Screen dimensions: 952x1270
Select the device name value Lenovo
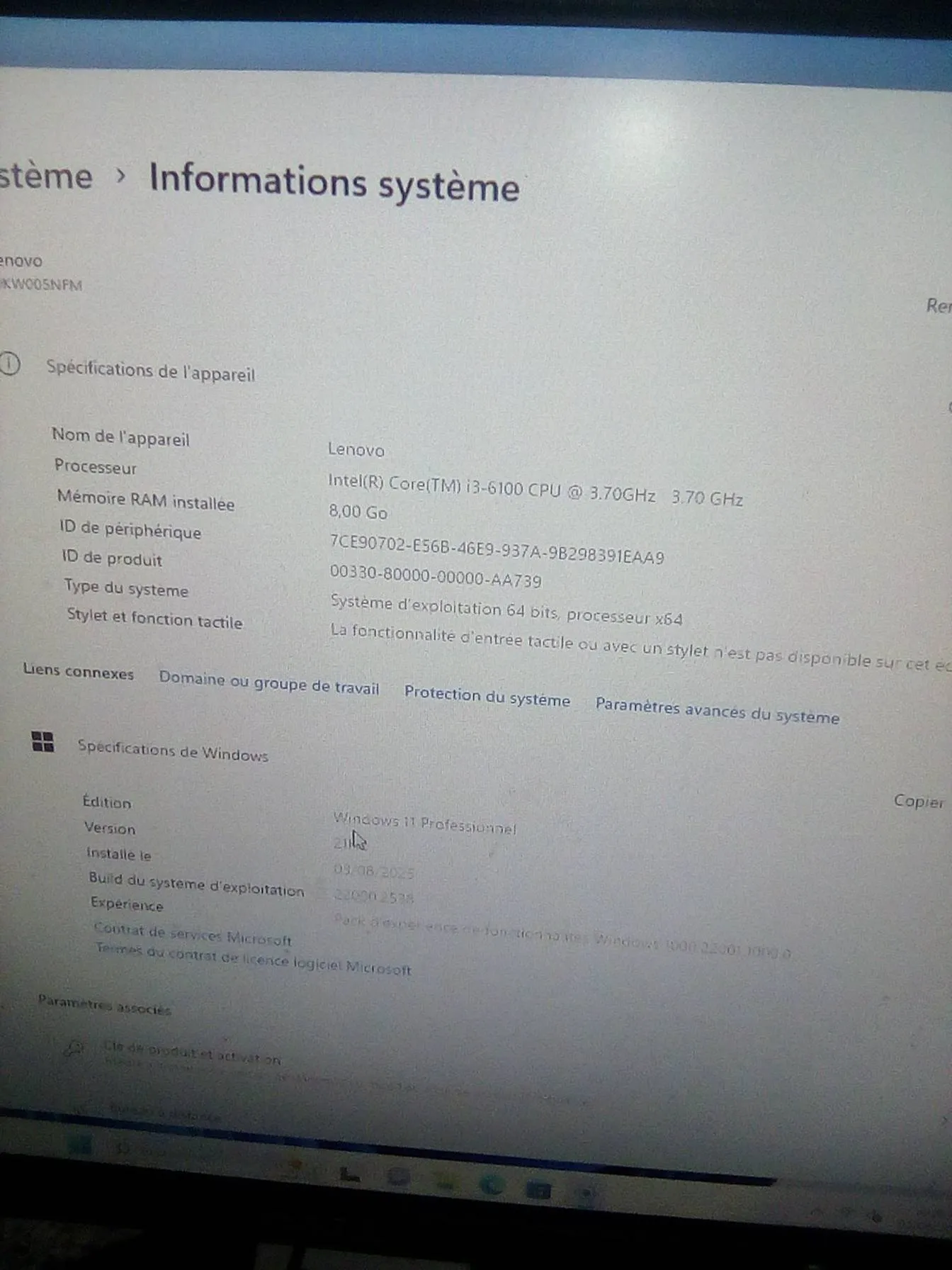(x=356, y=449)
